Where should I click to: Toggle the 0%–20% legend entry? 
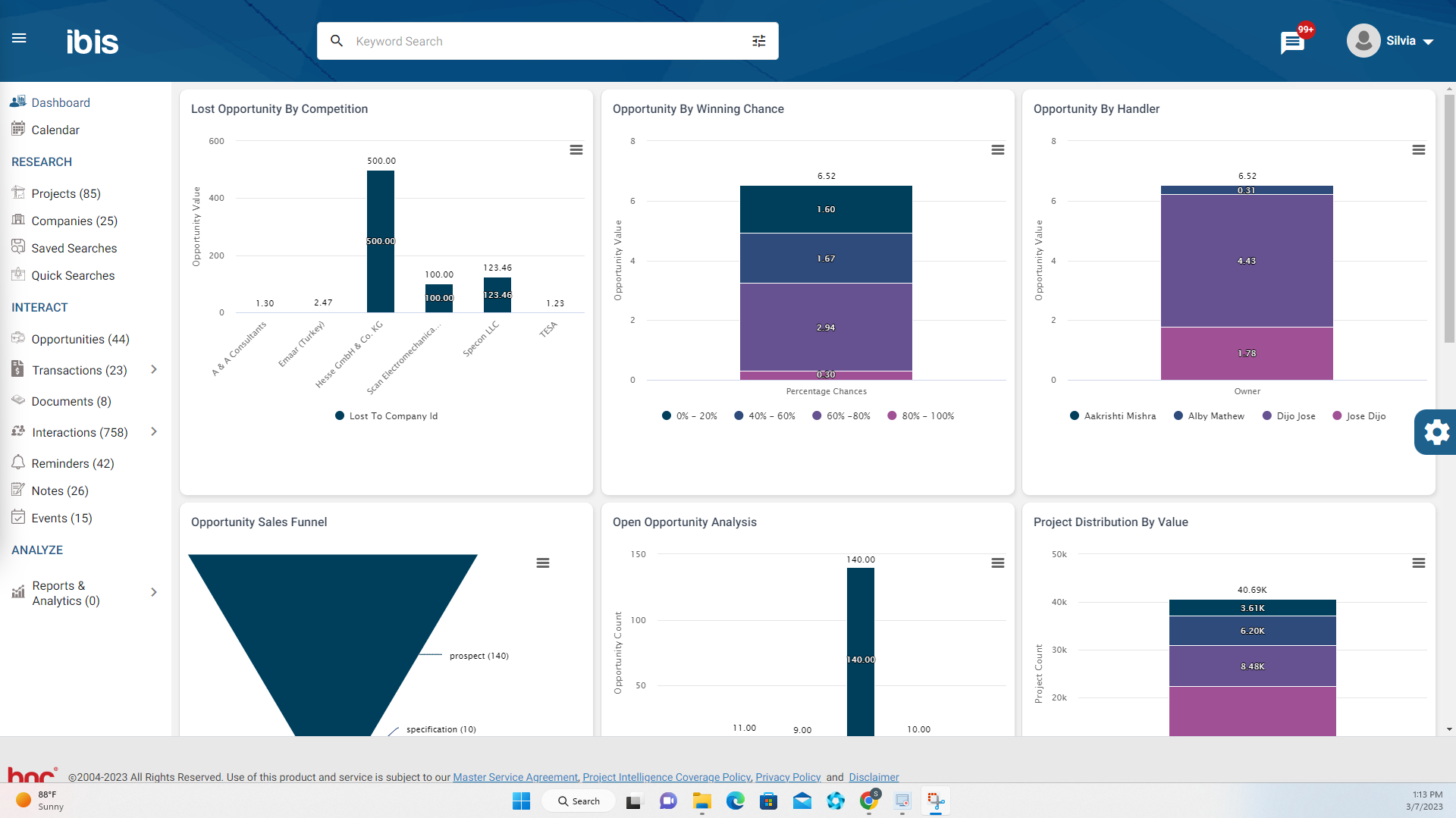point(689,415)
